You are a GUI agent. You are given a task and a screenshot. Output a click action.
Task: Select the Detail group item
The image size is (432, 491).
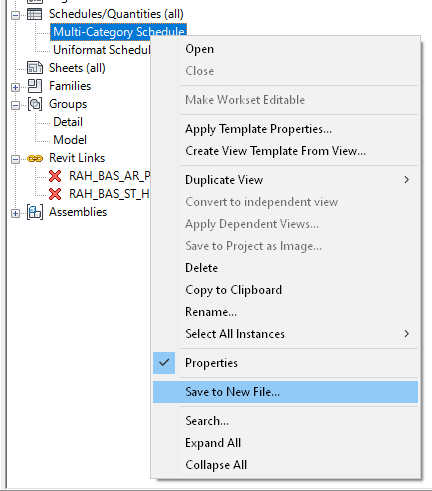click(68, 122)
